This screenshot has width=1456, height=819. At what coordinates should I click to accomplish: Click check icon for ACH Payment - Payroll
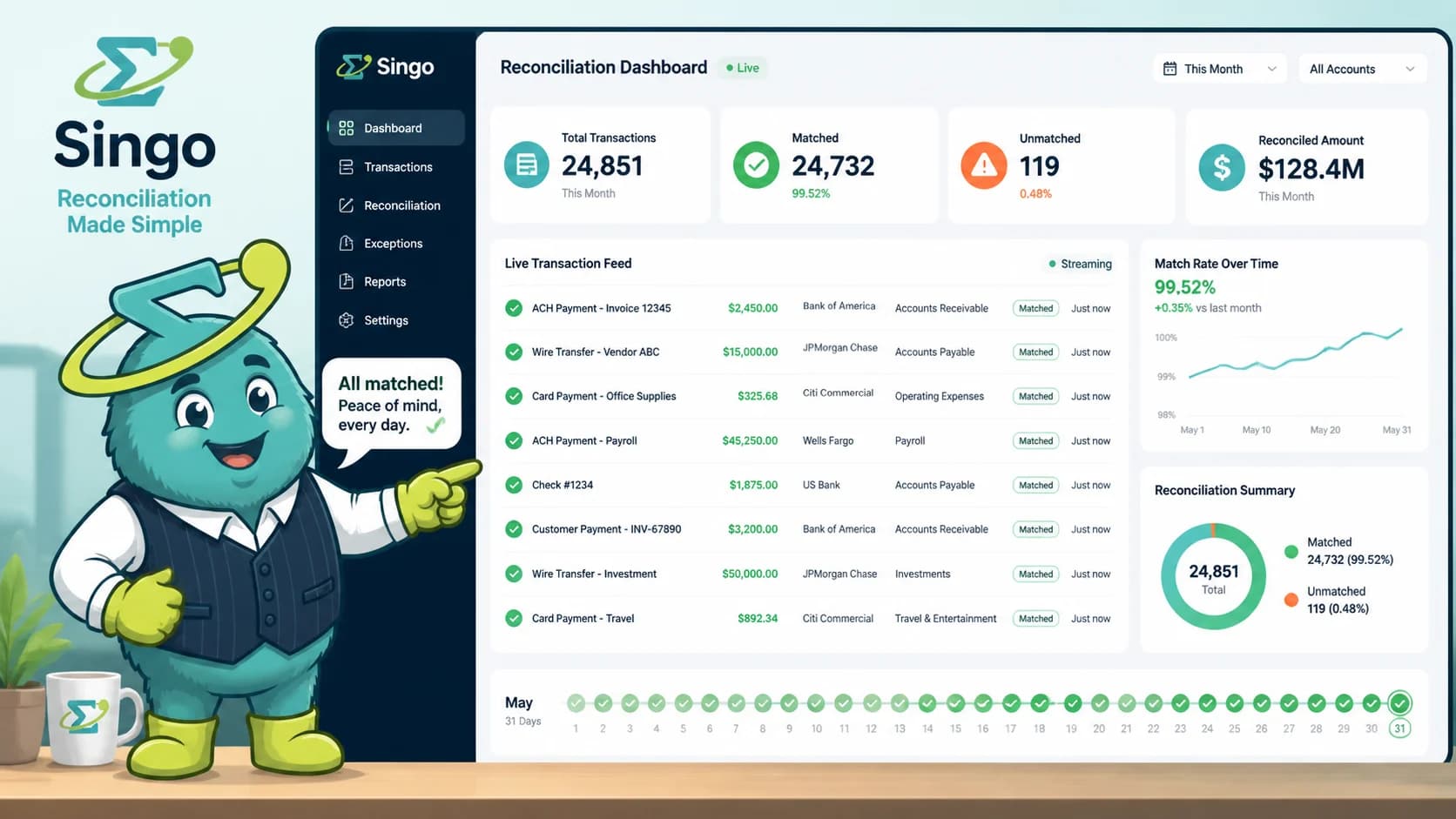pos(514,440)
